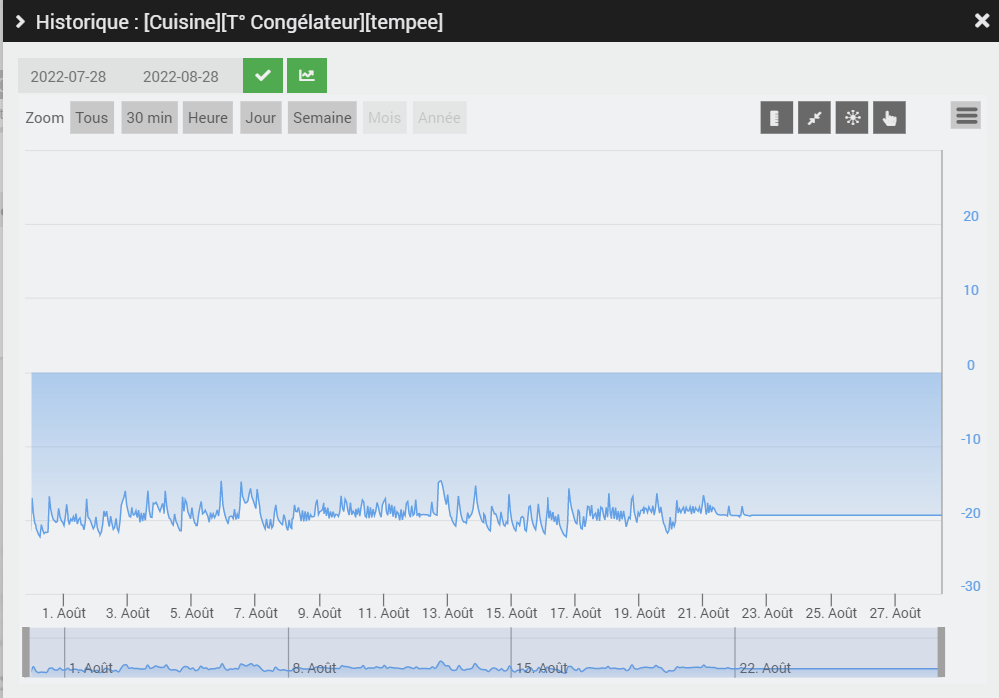This screenshot has height=698, width=999.
Task: Select the 30 min zoom range
Action: (x=149, y=118)
